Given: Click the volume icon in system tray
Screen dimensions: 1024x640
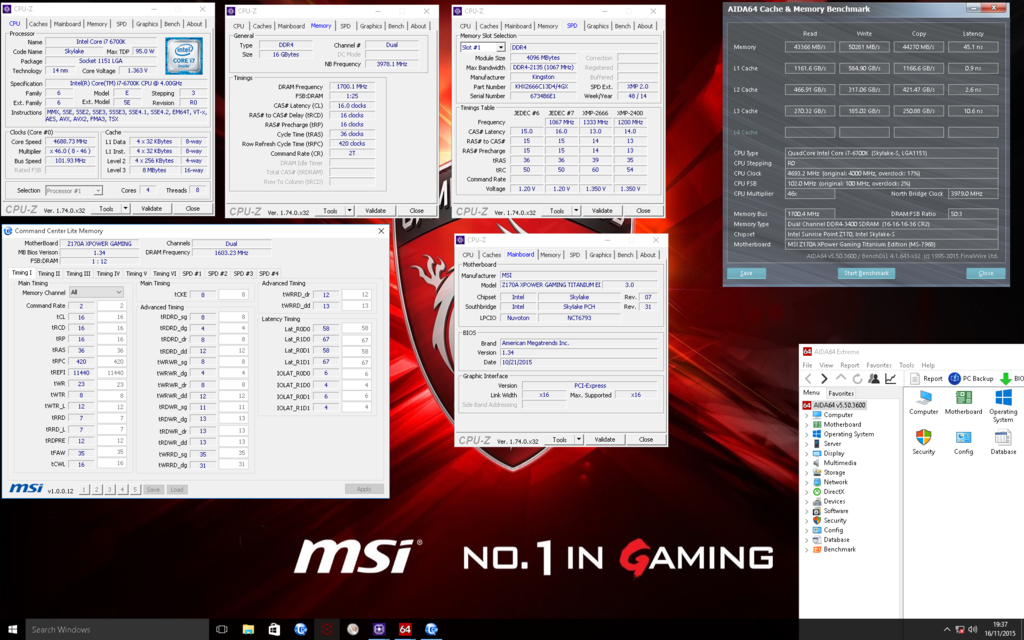Looking at the screenshot, I should [972, 630].
